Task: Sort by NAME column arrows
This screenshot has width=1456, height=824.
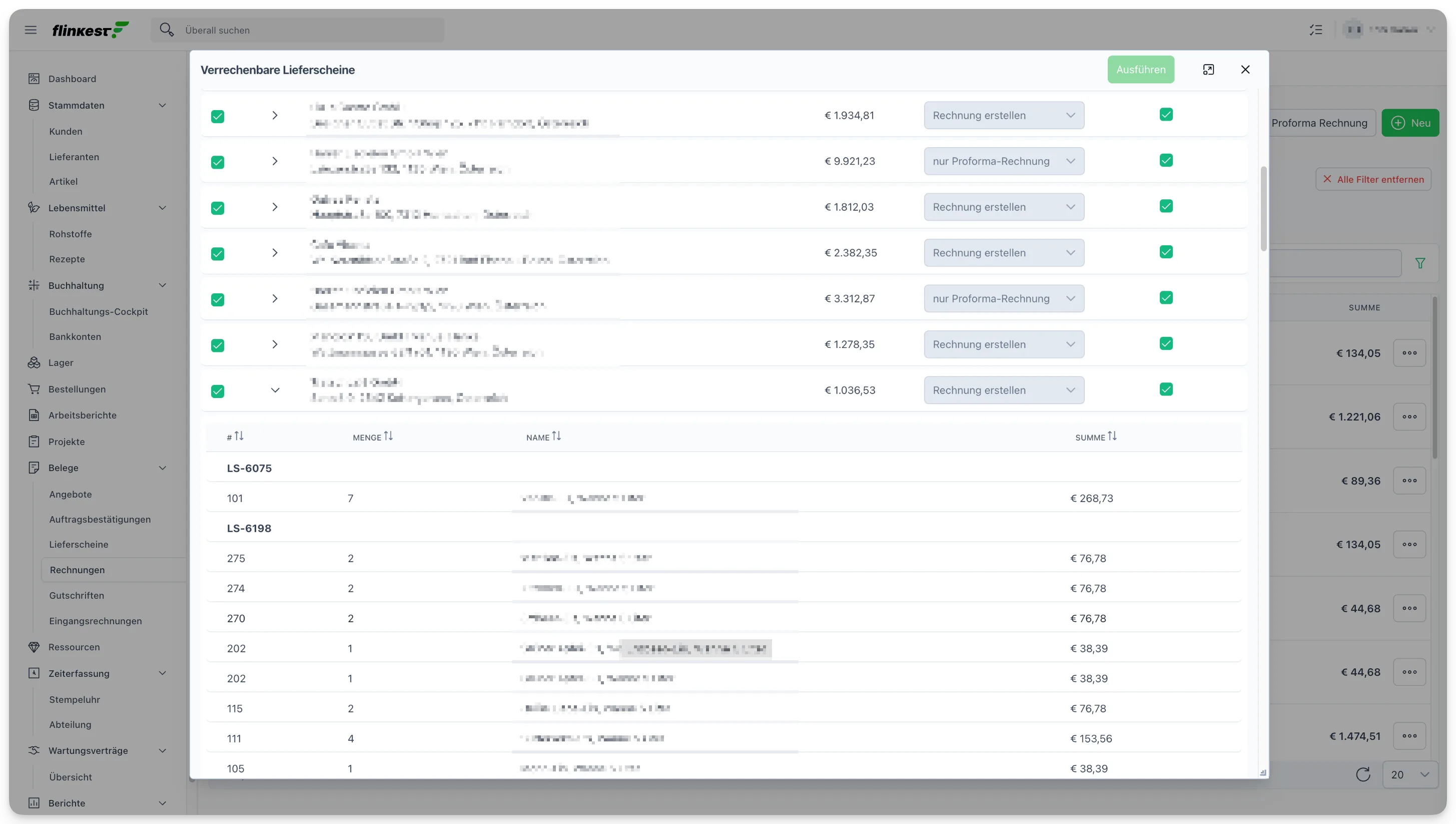Action: click(x=556, y=436)
